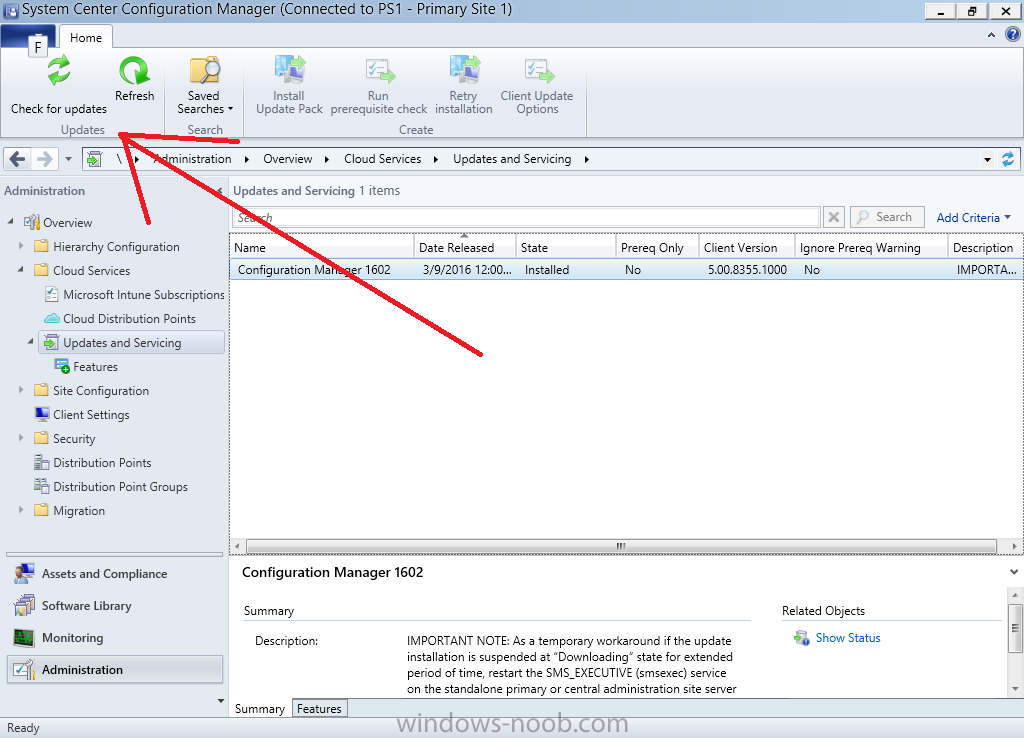Viewport: 1024px width, 738px height.
Task: Open the Show Status link
Action: pos(848,638)
